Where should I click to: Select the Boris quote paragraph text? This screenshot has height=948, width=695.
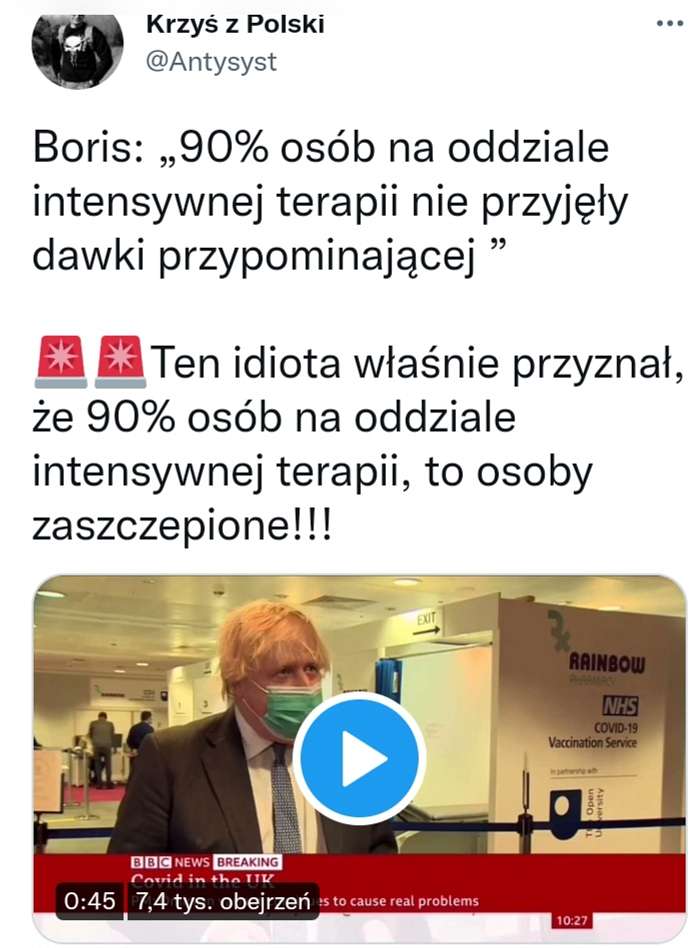pyautogui.click(x=330, y=202)
